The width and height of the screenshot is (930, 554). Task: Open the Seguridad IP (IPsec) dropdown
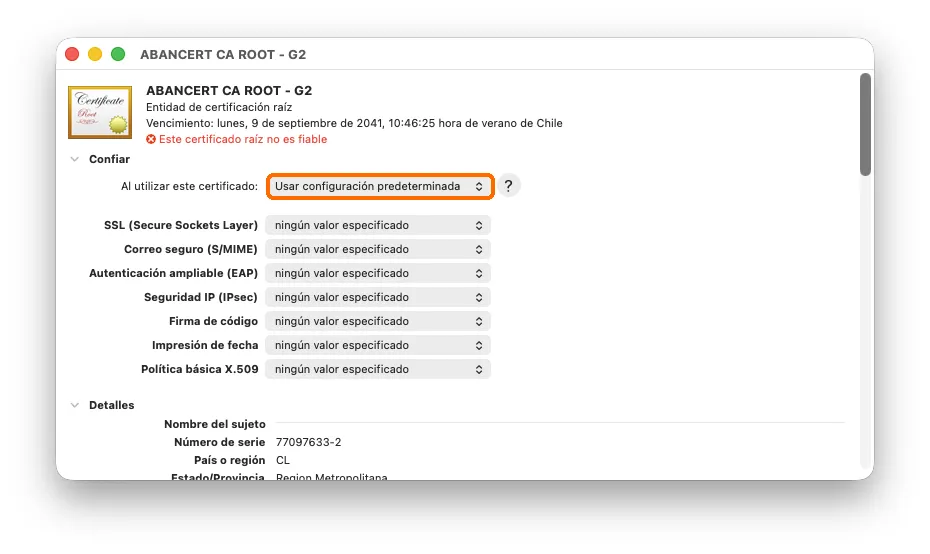click(378, 297)
